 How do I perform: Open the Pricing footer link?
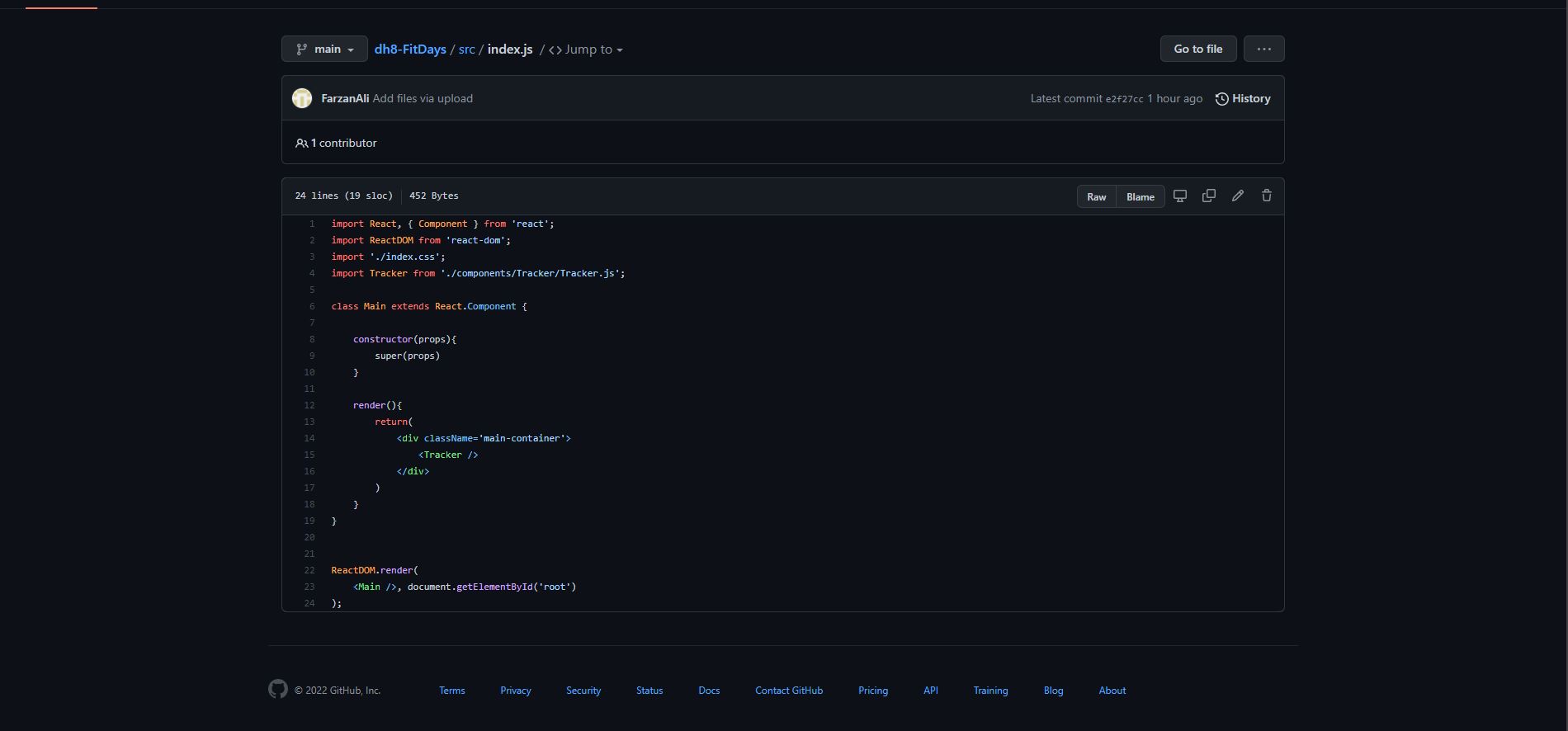tap(873, 691)
